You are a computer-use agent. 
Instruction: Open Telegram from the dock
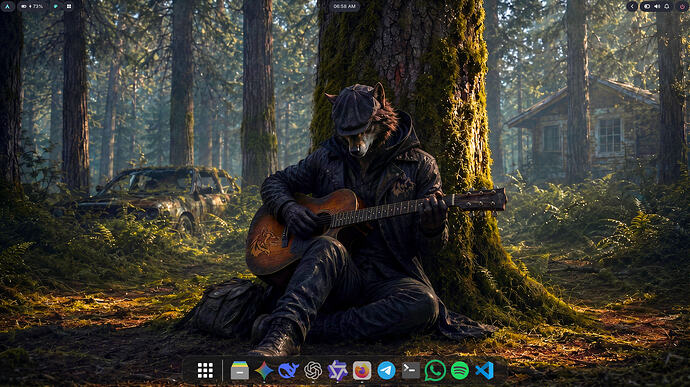pyautogui.click(x=386, y=370)
